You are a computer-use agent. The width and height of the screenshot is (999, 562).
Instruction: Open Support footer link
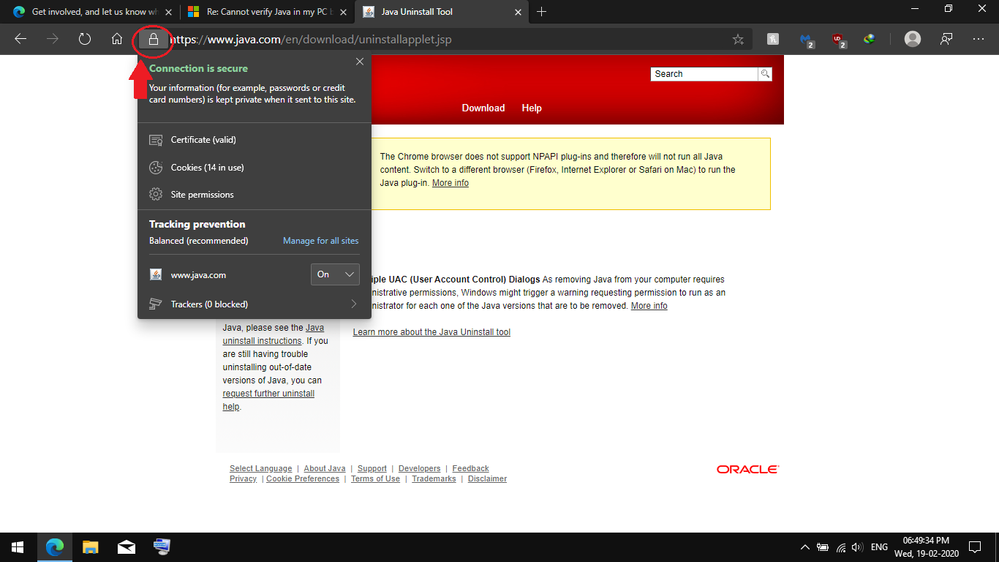point(372,468)
